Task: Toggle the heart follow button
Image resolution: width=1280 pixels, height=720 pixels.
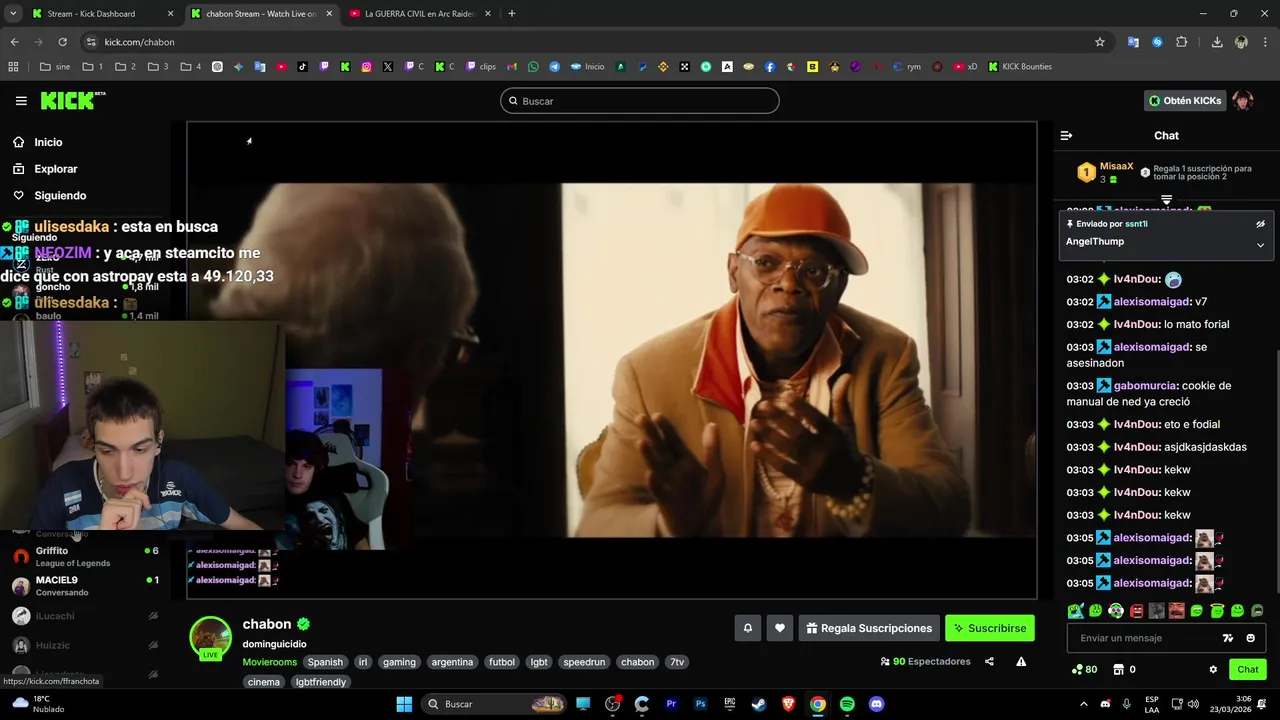Action: pyautogui.click(x=780, y=628)
